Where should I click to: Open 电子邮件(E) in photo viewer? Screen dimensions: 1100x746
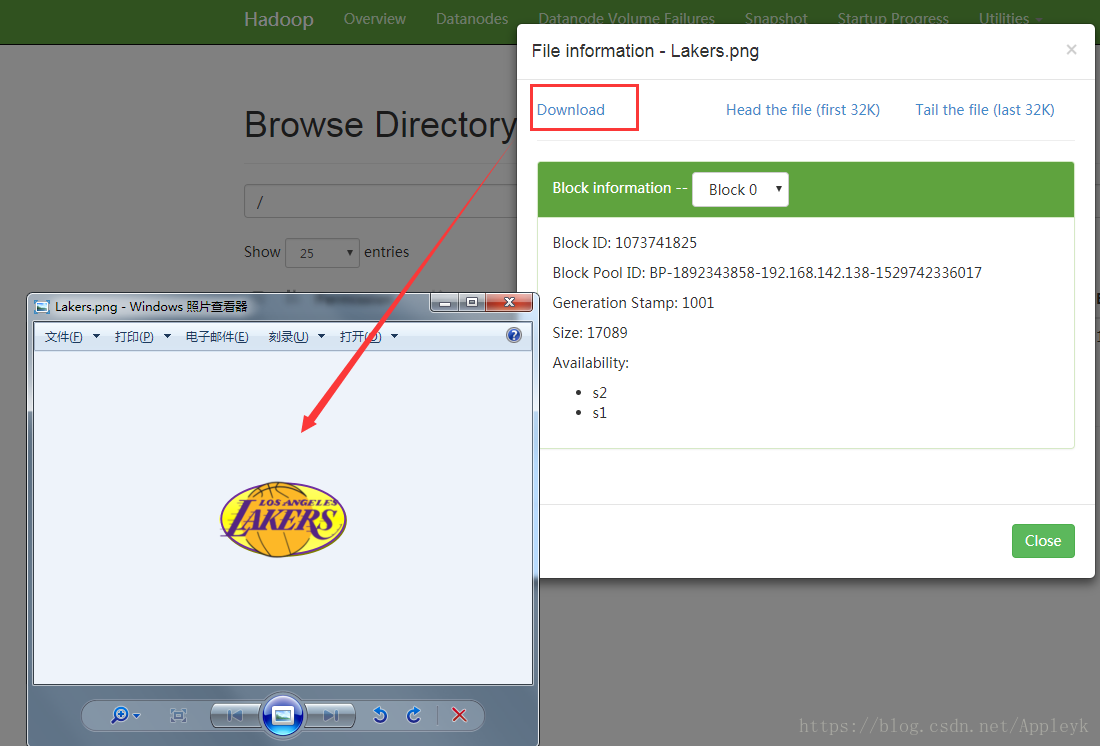(217, 337)
